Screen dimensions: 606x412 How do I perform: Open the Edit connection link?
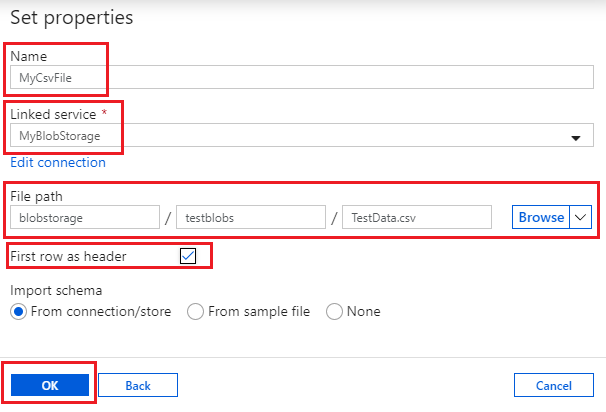57,162
